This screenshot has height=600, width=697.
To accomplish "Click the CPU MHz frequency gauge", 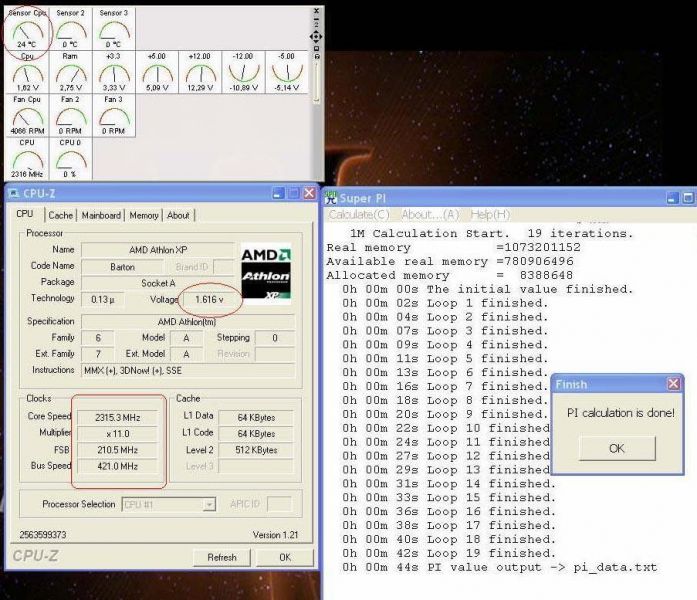I will coord(27,158).
